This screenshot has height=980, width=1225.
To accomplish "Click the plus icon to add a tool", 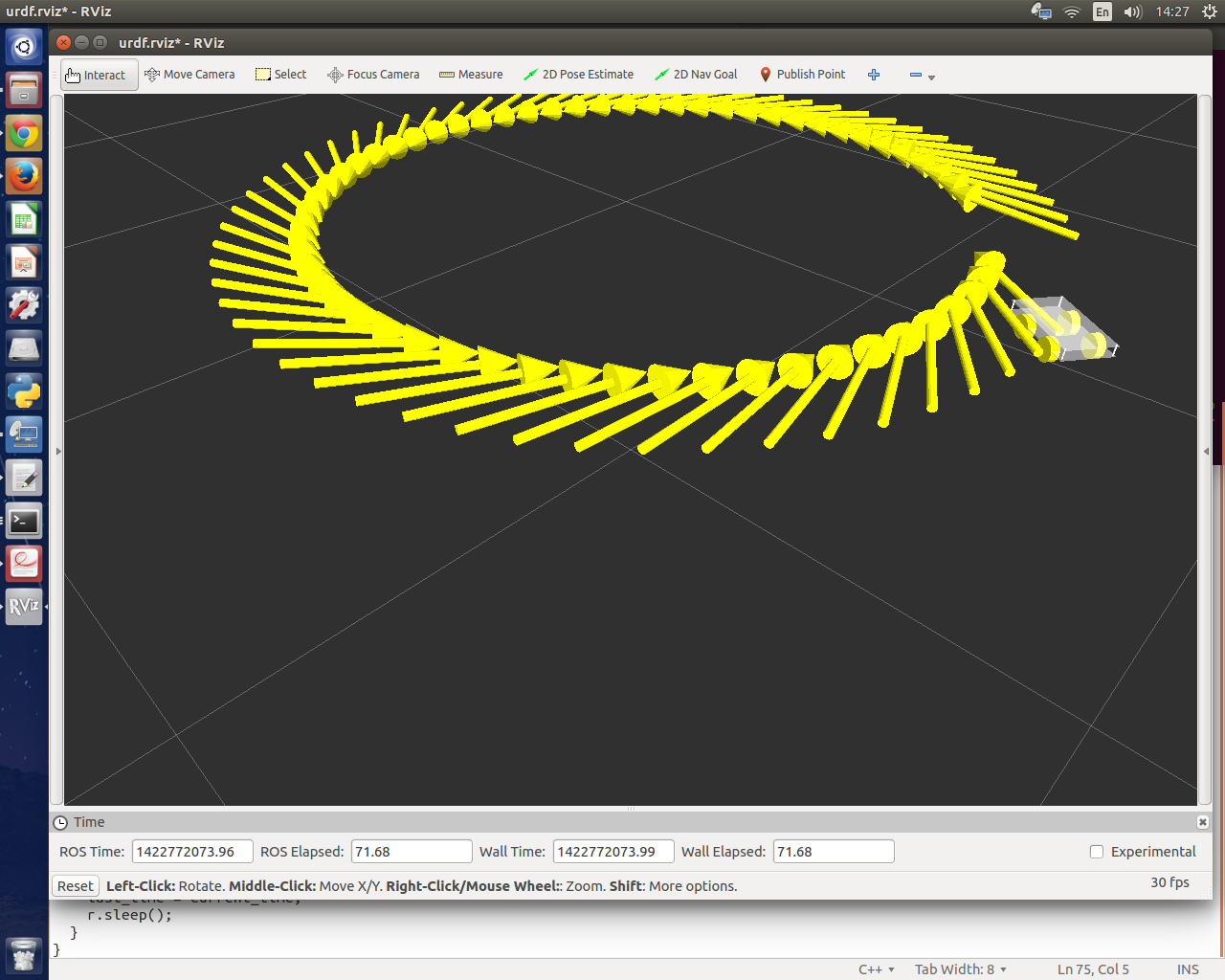I will [x=873, y=74].
